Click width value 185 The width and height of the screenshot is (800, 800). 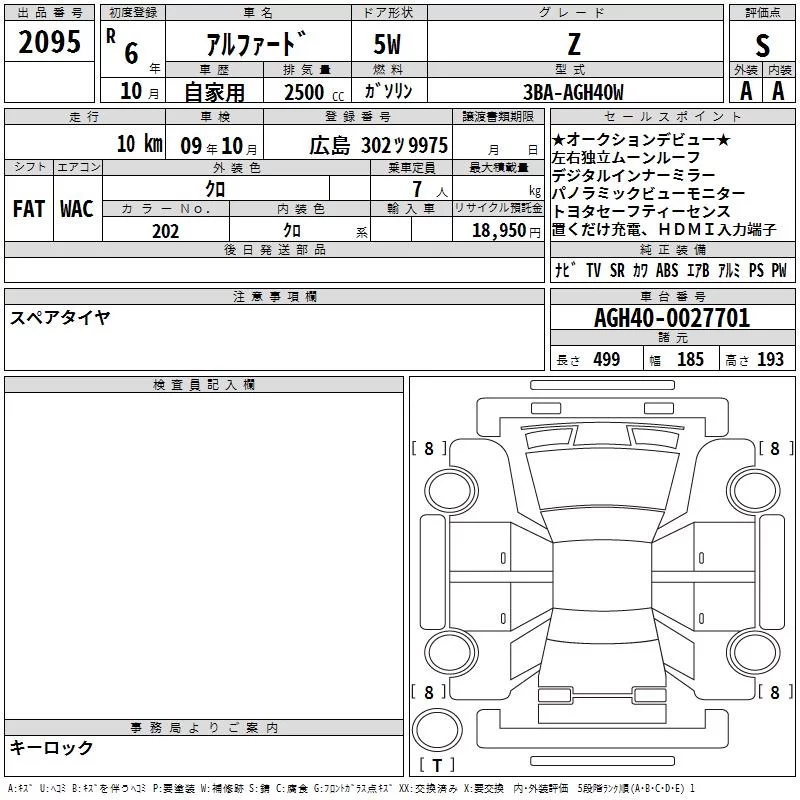[690, 360]
